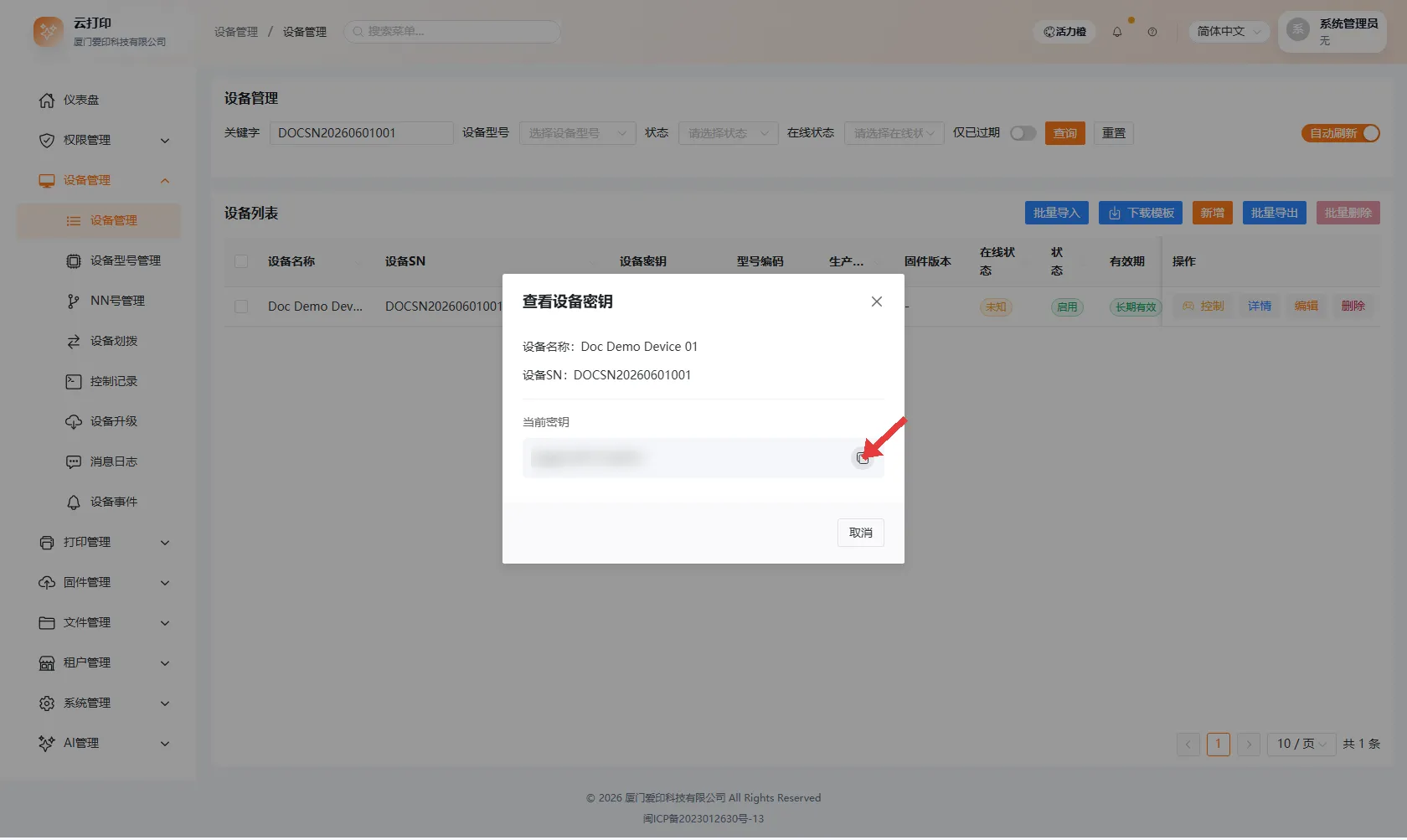This screenshot has width=1407, height=840.
Task: Click the 长期有效 validity tag
Action: click(x=1135, y=307)
